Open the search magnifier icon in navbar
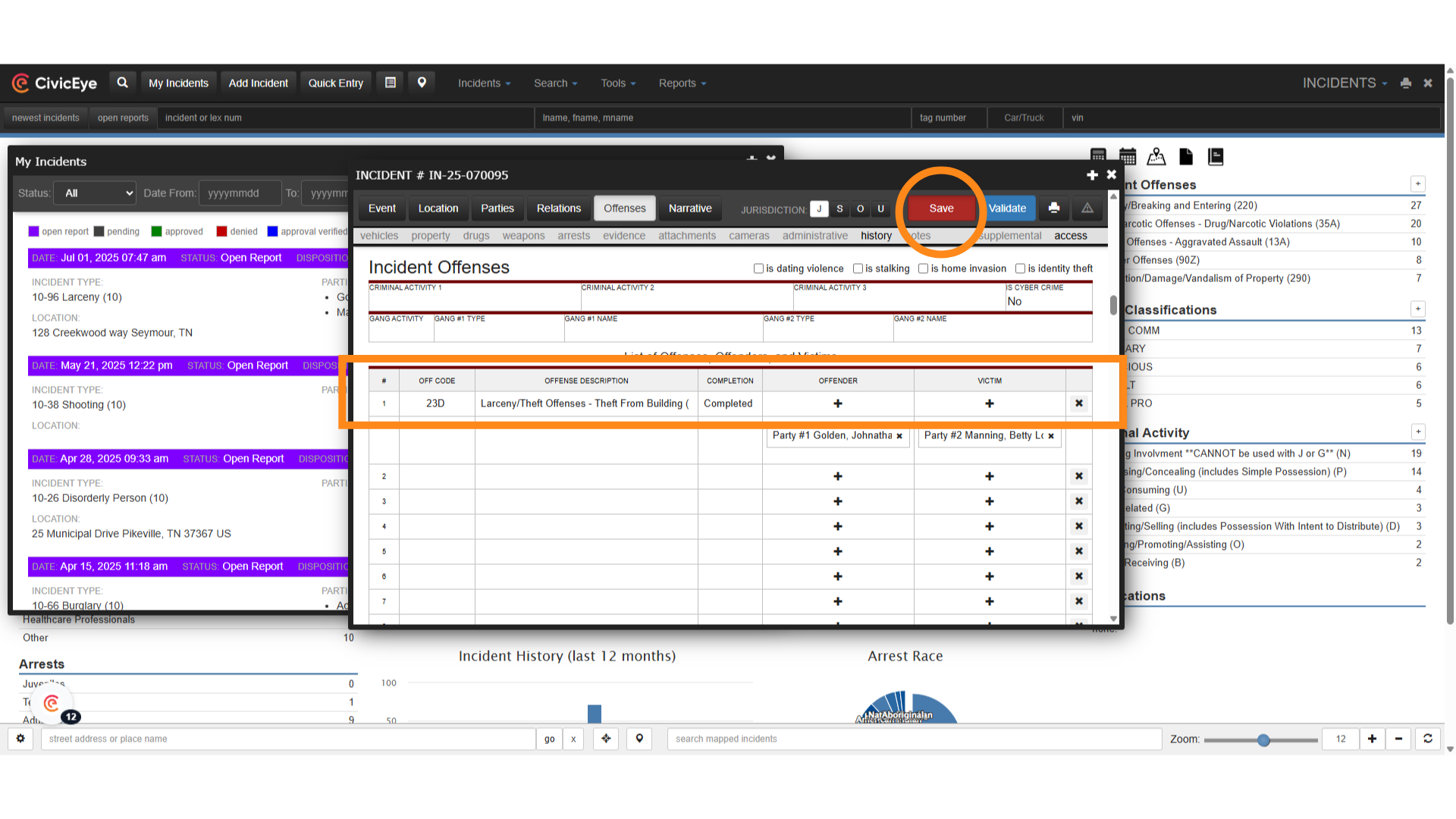 pyautogui.click(x=122, y=83)
